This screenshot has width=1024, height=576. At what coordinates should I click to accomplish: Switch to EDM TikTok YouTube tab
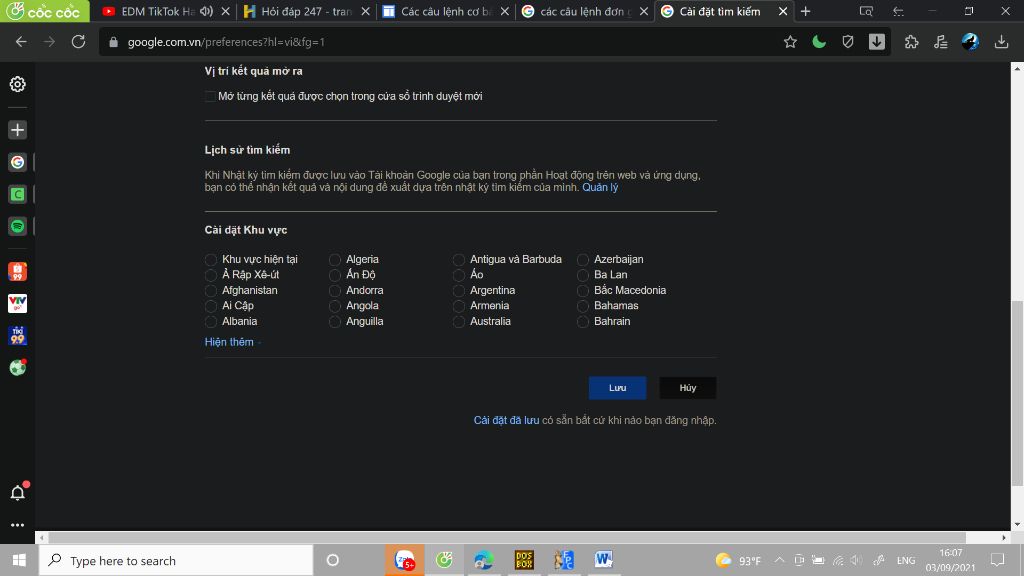click(x=157, y=11)
